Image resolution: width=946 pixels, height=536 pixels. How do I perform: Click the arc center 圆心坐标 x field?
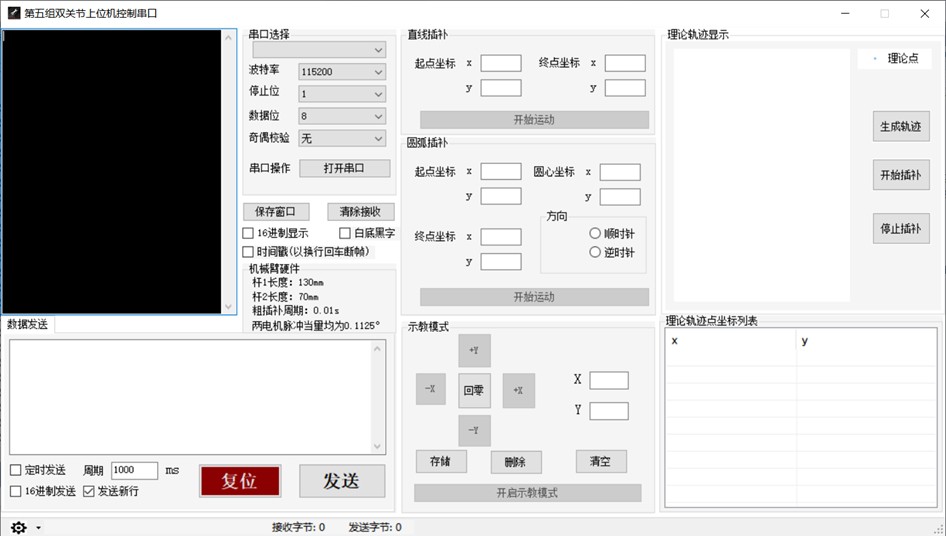point(620,172)
